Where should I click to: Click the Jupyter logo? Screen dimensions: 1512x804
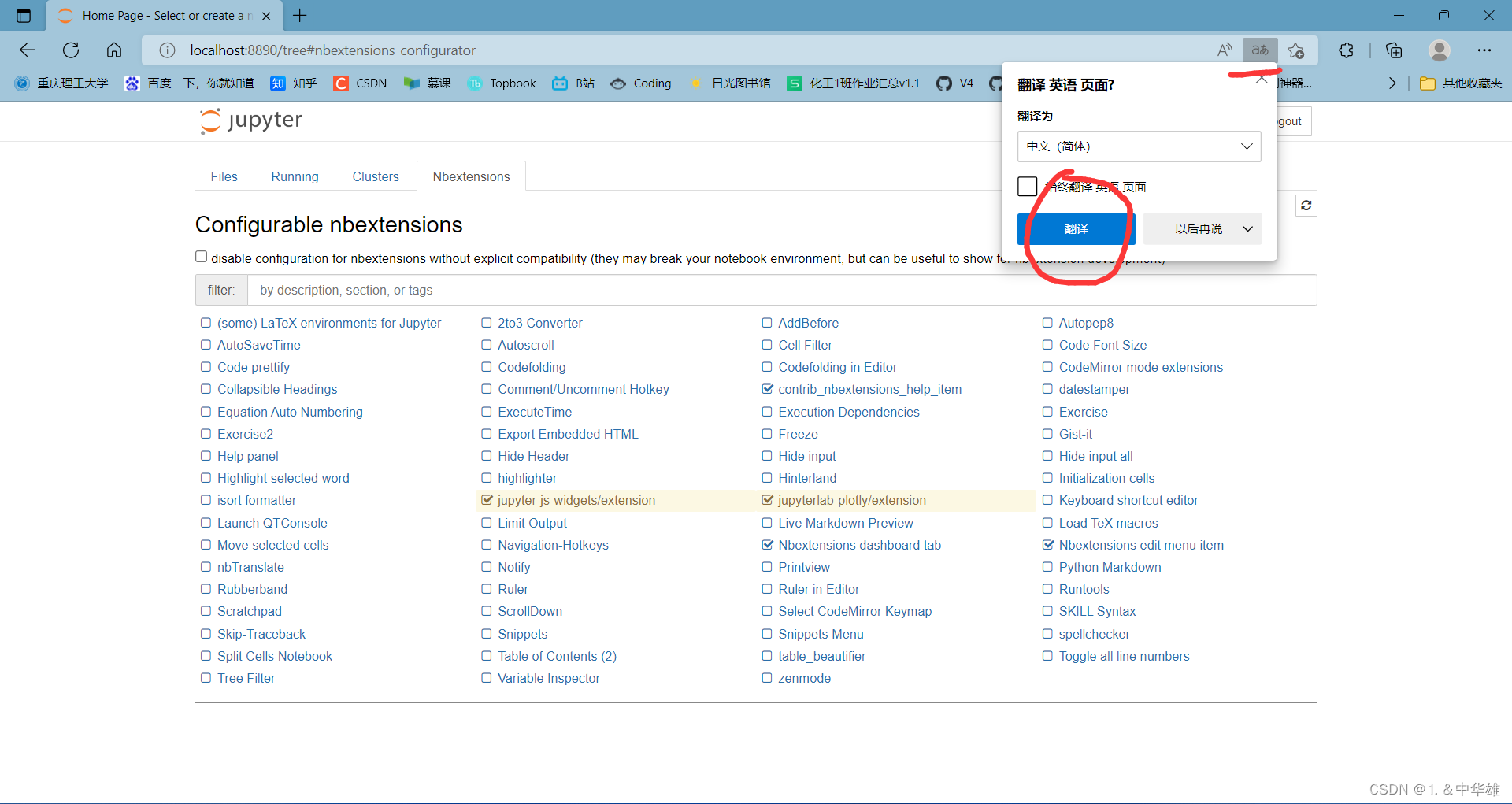(x=251, y=120)
